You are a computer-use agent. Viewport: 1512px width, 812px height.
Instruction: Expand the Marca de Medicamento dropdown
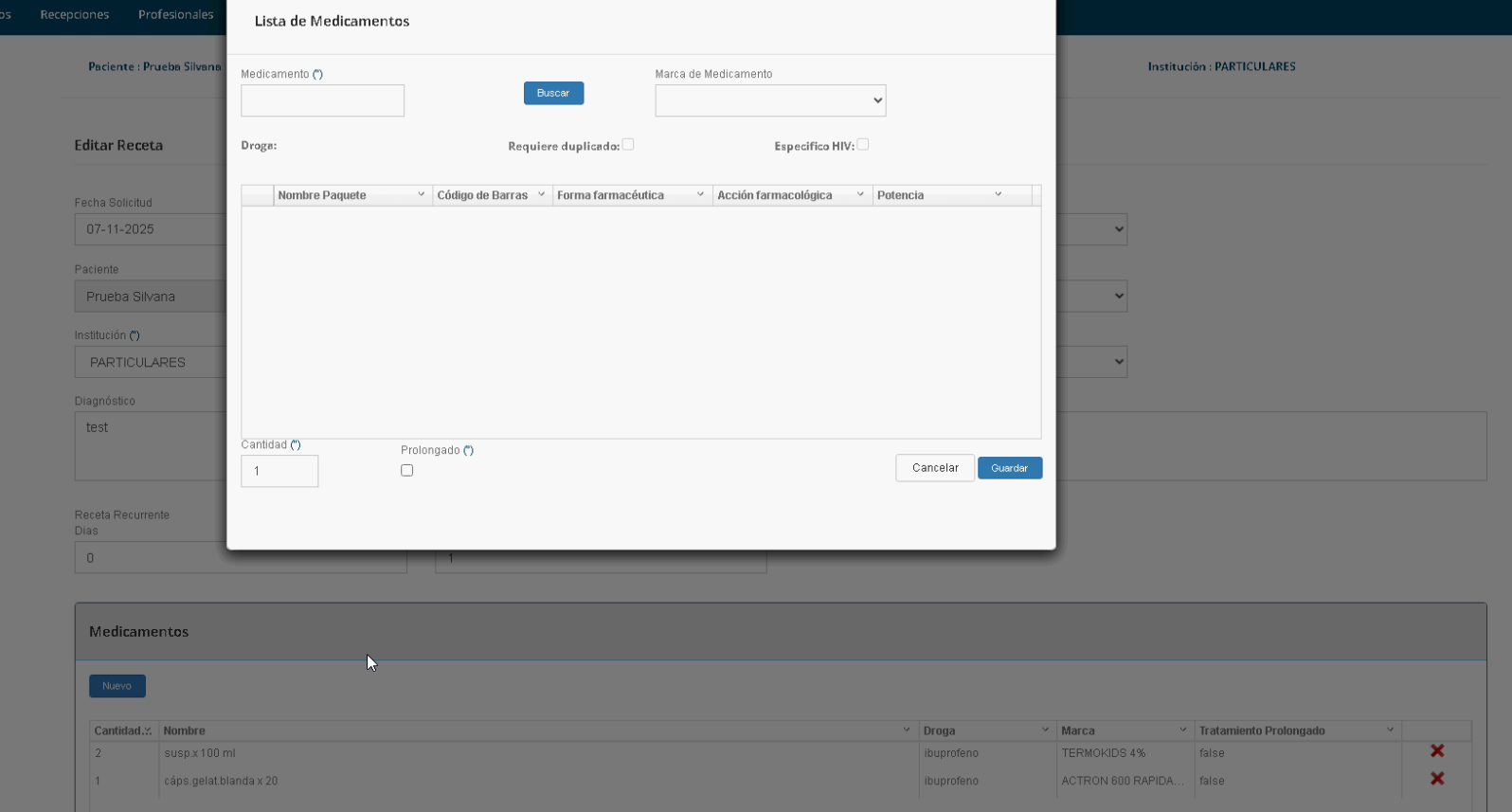770,100
